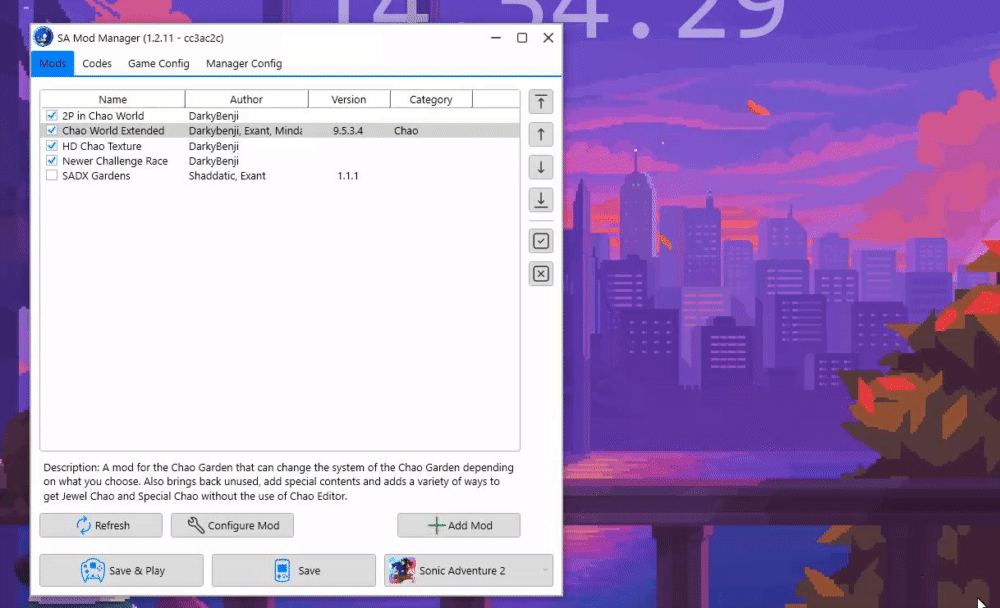Deselect all mods with the X button
The image size is (1000, 608).
541,274
